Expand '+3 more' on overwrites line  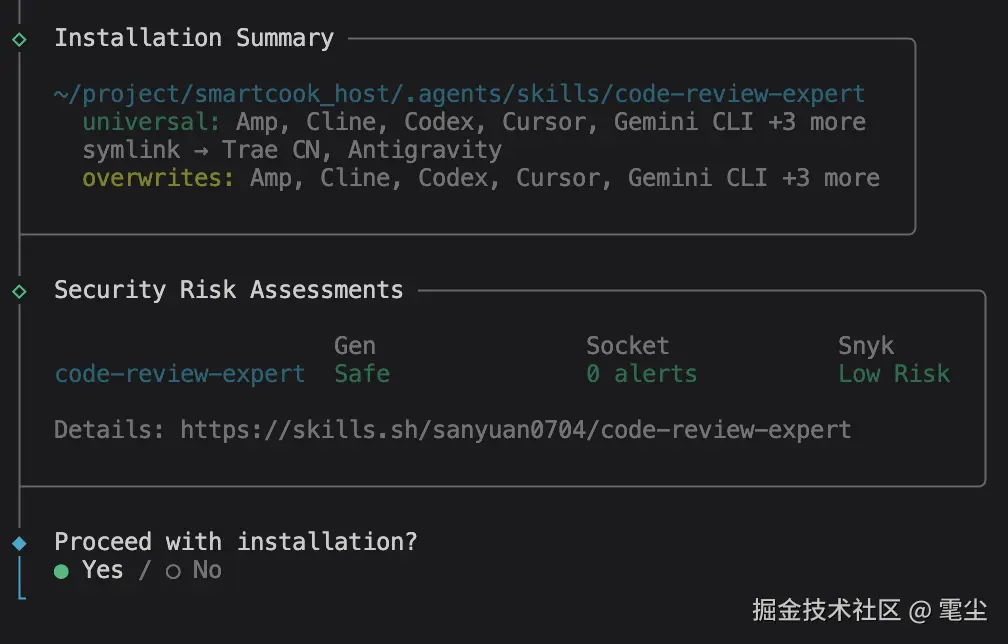pyautogui.click(x=837, y=178)
